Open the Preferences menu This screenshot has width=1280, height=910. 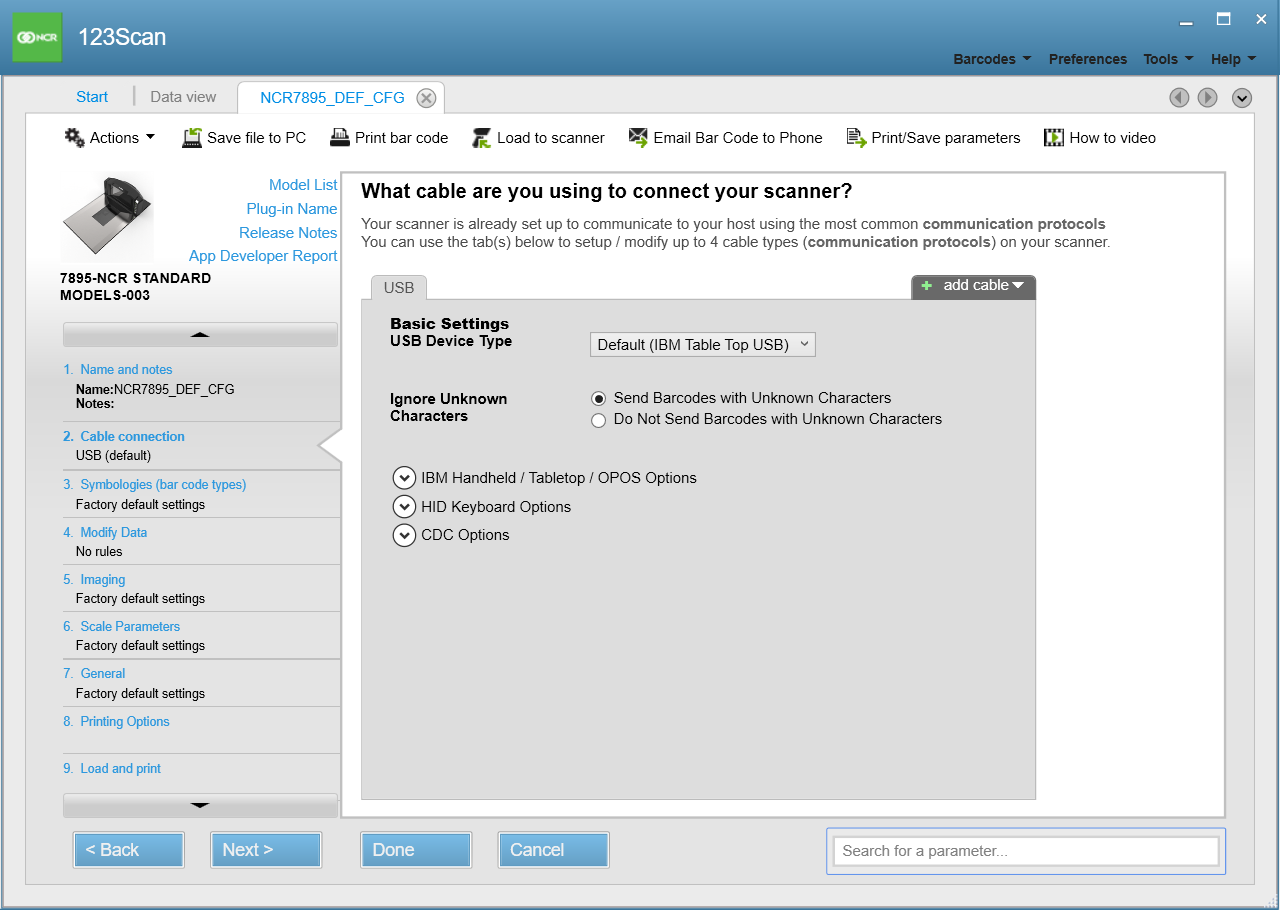pyautogui.click(x=1088, y=59)
